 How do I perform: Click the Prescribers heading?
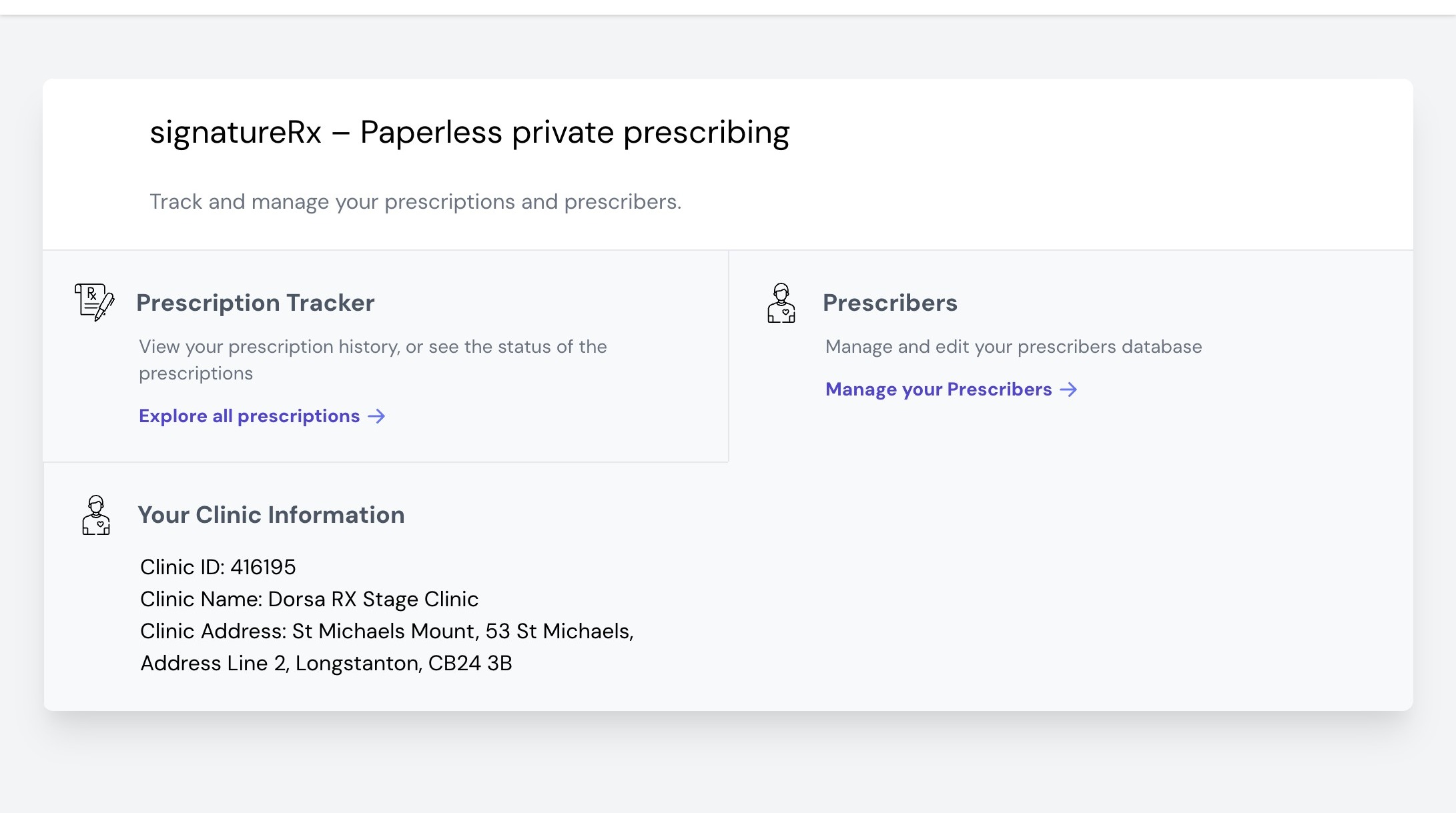coord(889,303)
